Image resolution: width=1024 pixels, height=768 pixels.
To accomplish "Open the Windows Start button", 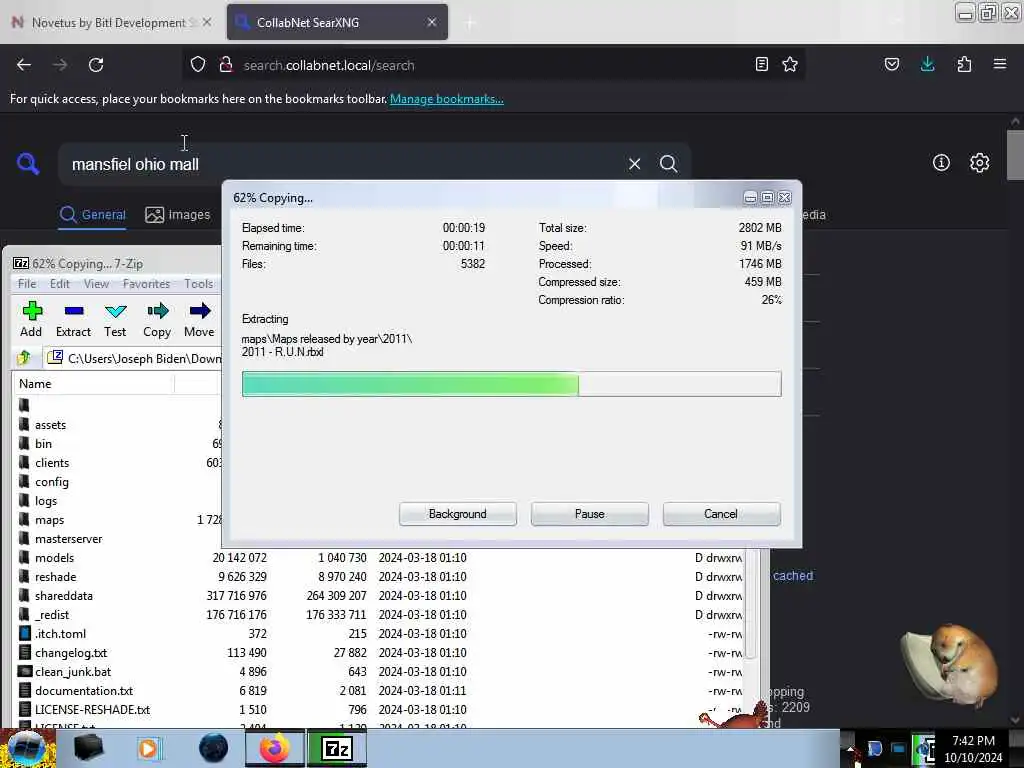I will 25,748.
